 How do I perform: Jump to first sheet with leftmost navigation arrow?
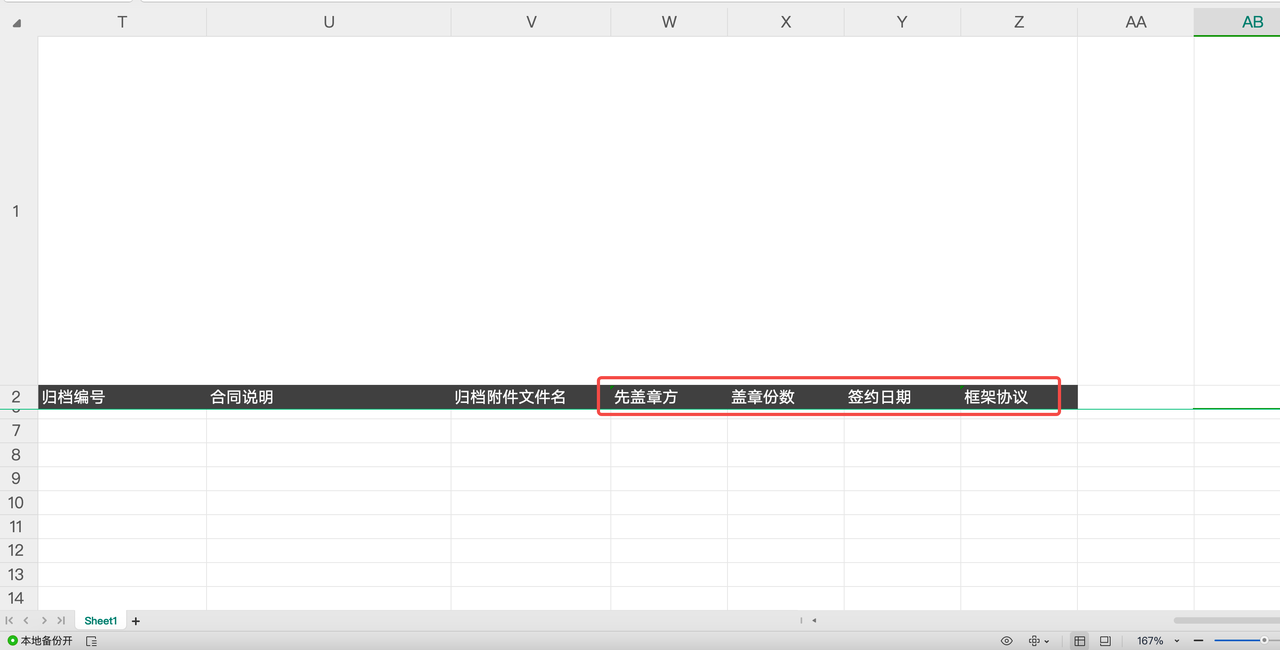9,620
